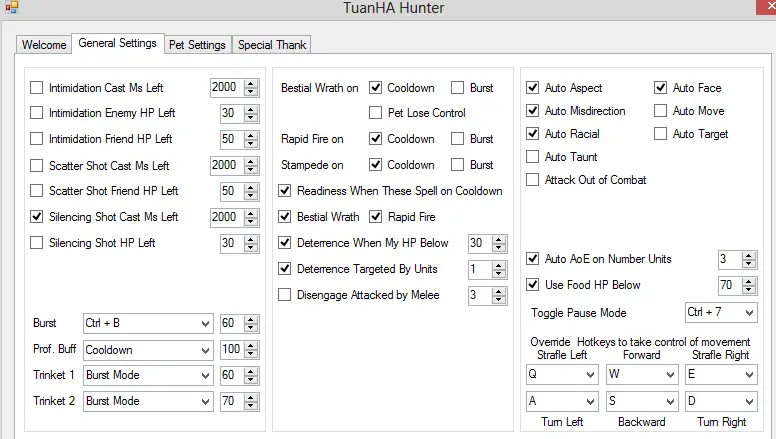Enable Disengage Attacked by Melee
776x439 pixels.
[x=285, y=295]
